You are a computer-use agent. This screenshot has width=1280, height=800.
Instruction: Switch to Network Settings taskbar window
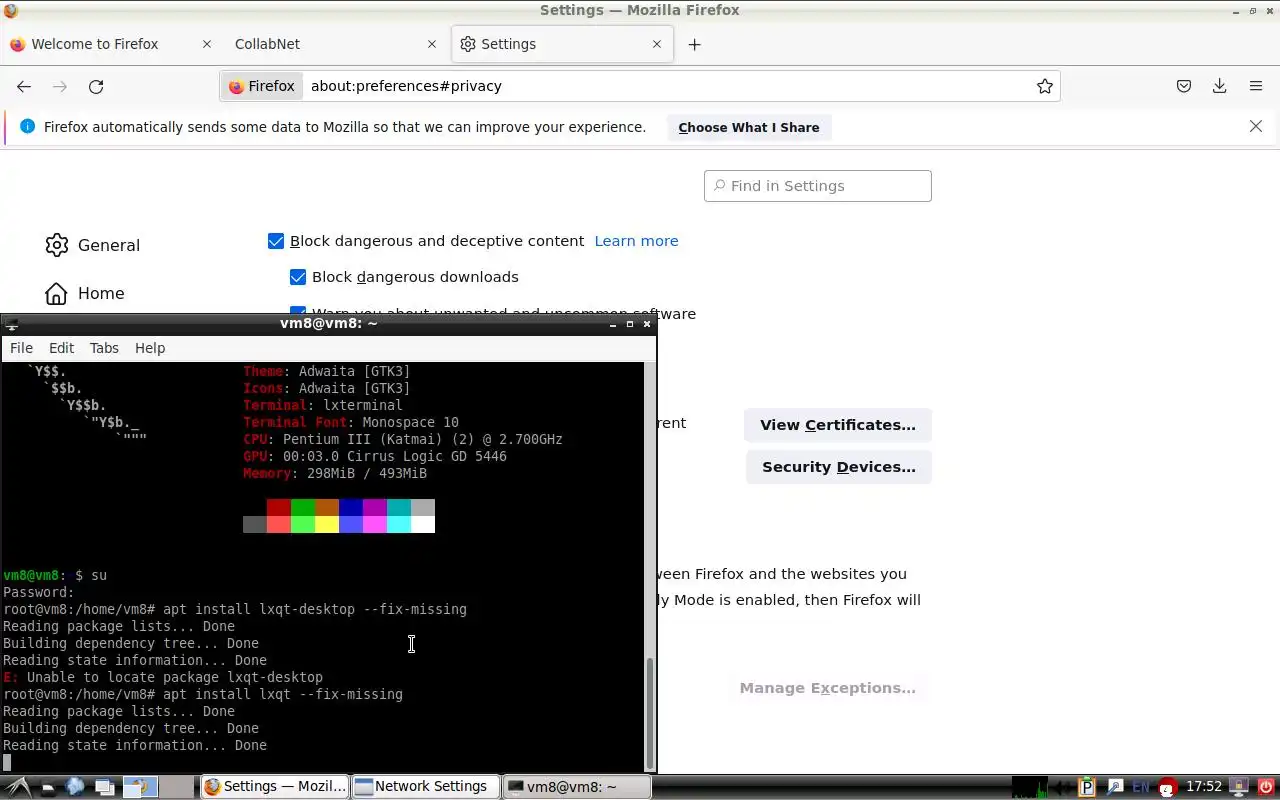425,787
